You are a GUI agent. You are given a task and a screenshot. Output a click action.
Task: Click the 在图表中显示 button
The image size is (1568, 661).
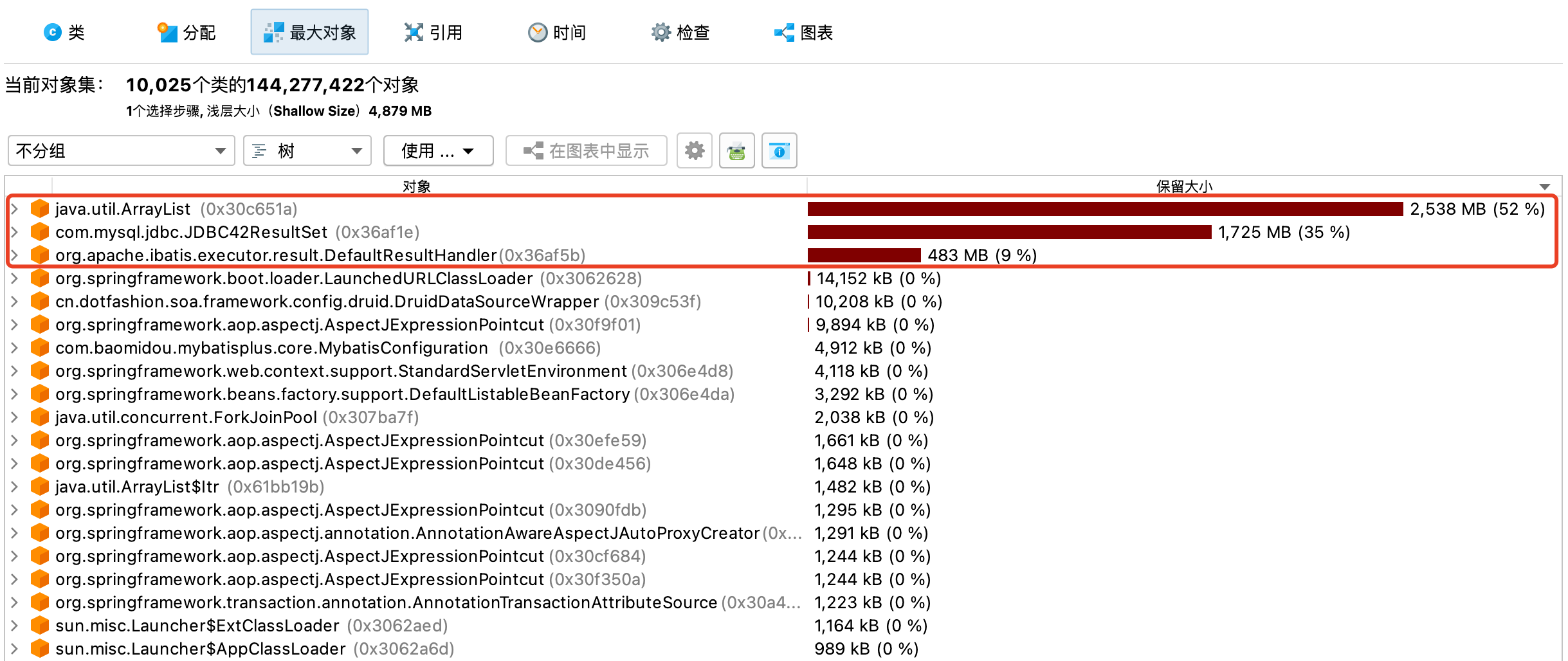(586, 150)
